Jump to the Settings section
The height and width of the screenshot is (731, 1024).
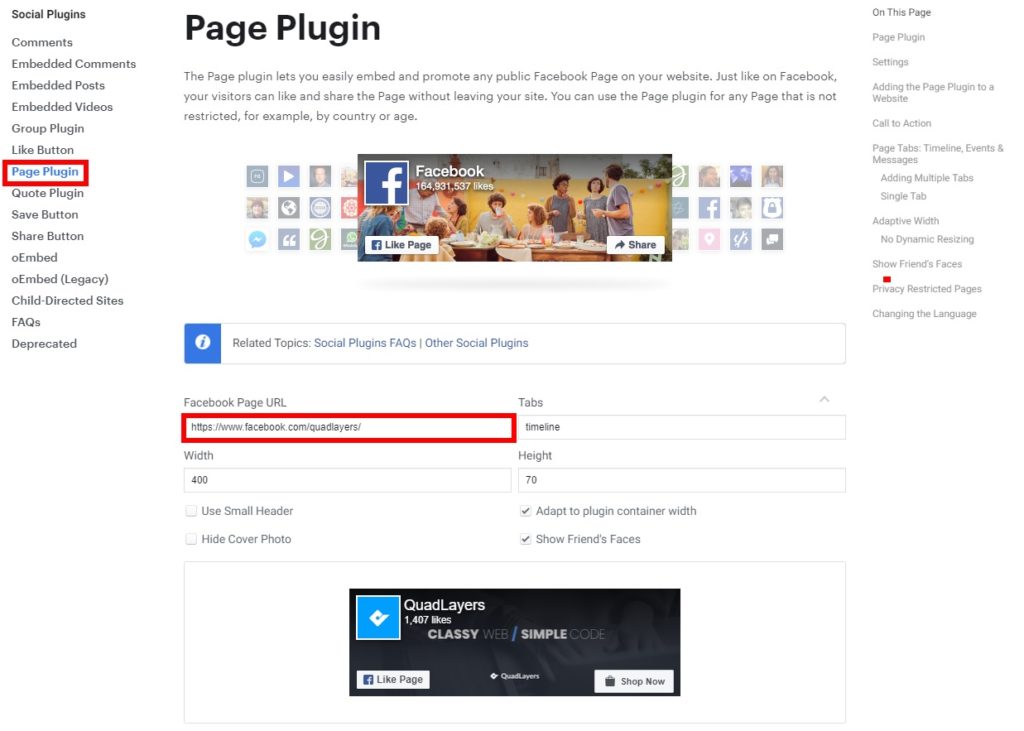890,62
